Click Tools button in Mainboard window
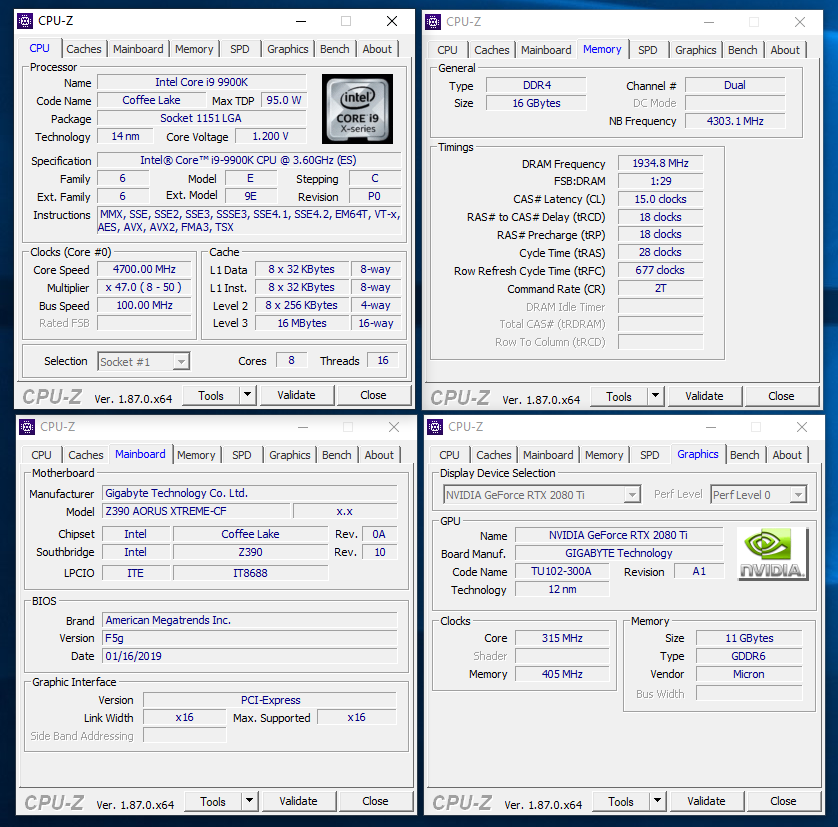Screen dimensions: 838x827 pyautogui.click(x=213, y=801)
